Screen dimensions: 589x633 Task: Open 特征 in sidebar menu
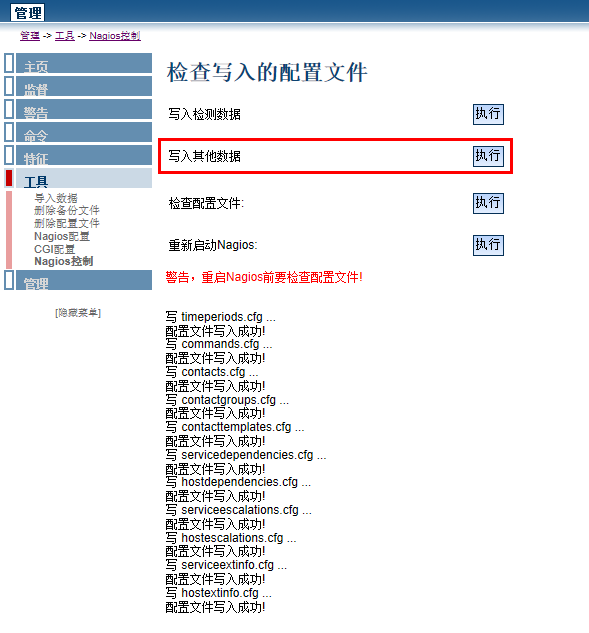click(x=84, y=155)
